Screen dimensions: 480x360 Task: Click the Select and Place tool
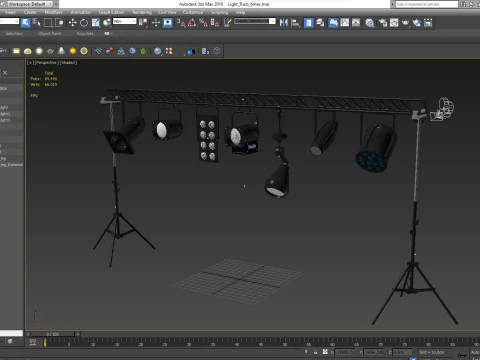click(x=107, y=23)
